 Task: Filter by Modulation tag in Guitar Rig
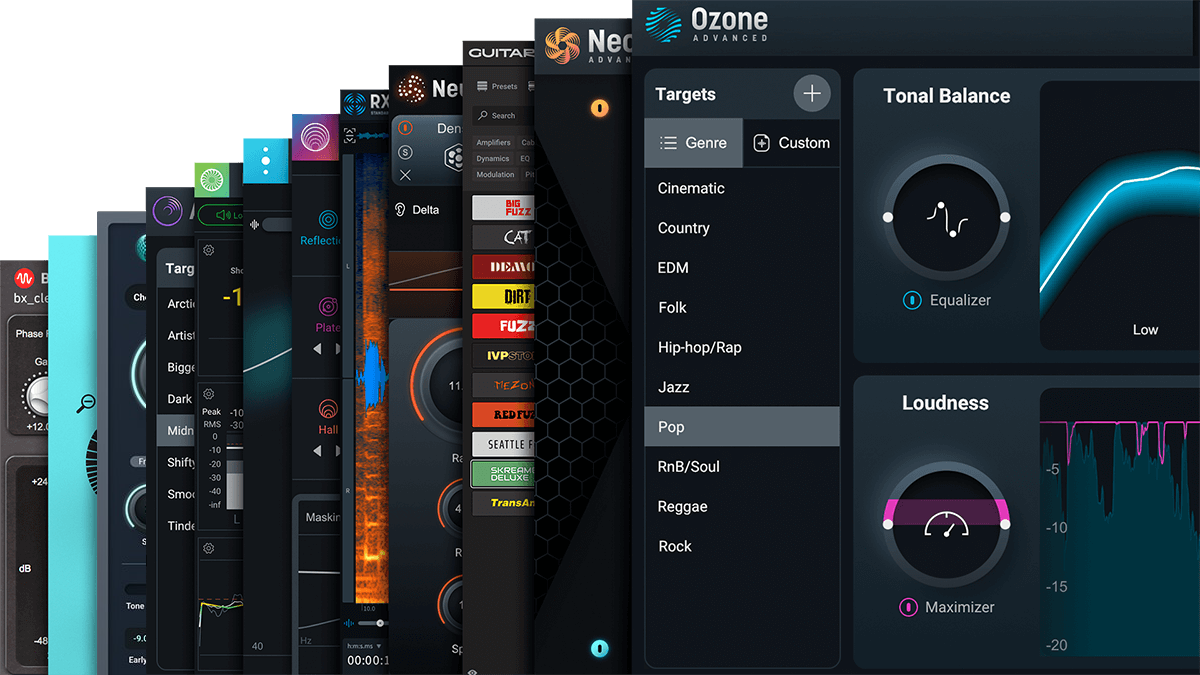pos(495,174)
